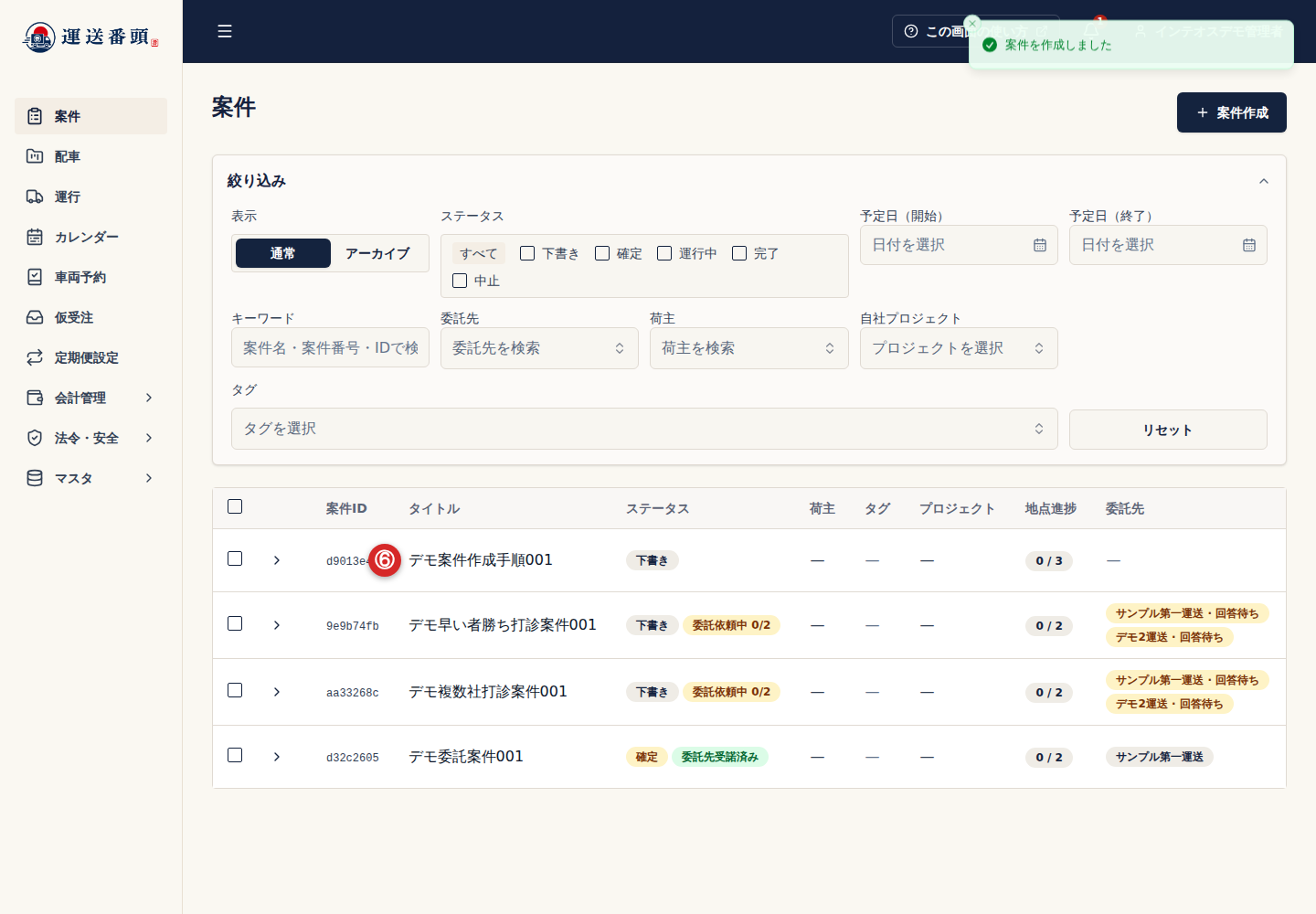Click the 配車 sidebar icon
The width and height of the screenshot is (1316, 914).
click(x=35, y=156)
